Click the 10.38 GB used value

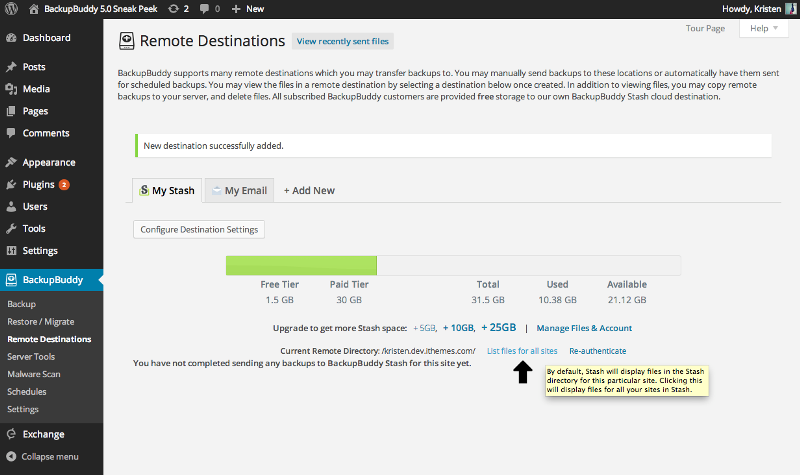558,300
